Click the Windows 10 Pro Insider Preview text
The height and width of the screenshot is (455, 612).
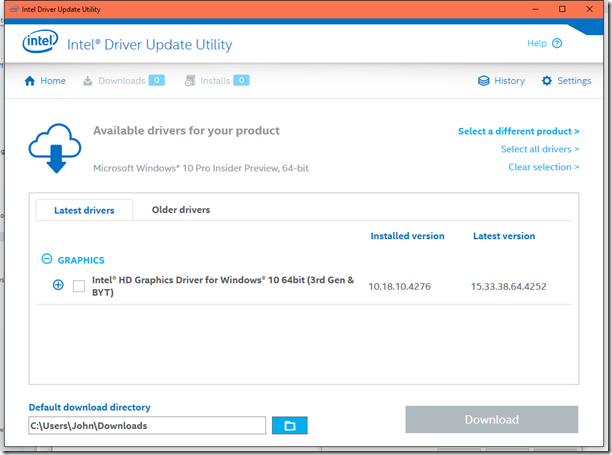click(x=201, y=168)
